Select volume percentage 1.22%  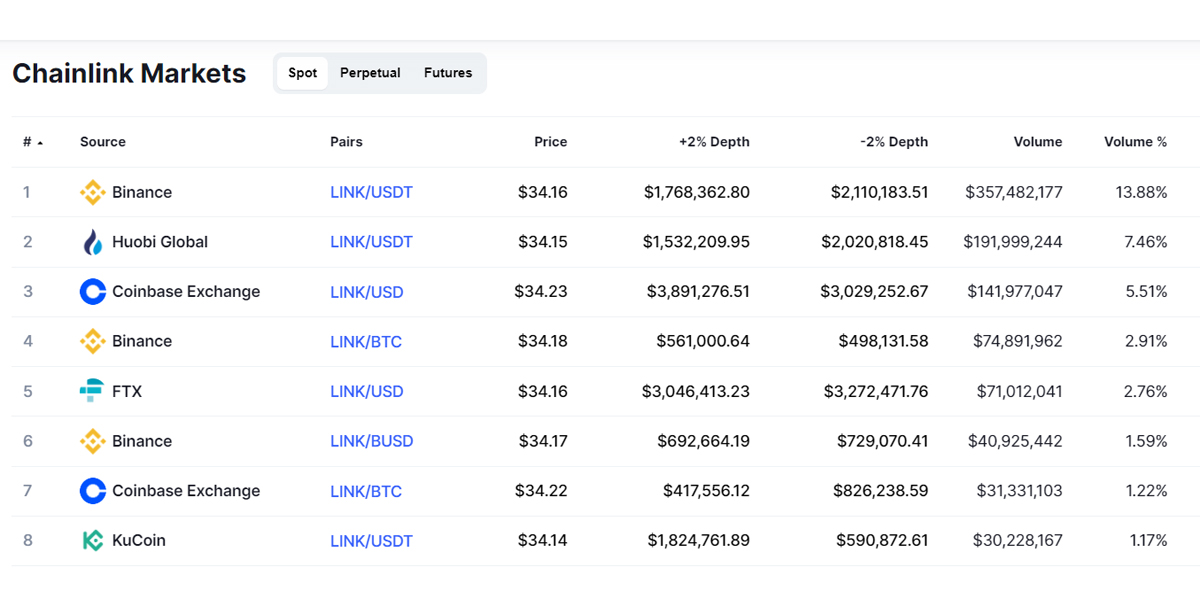coord(1147,491)
